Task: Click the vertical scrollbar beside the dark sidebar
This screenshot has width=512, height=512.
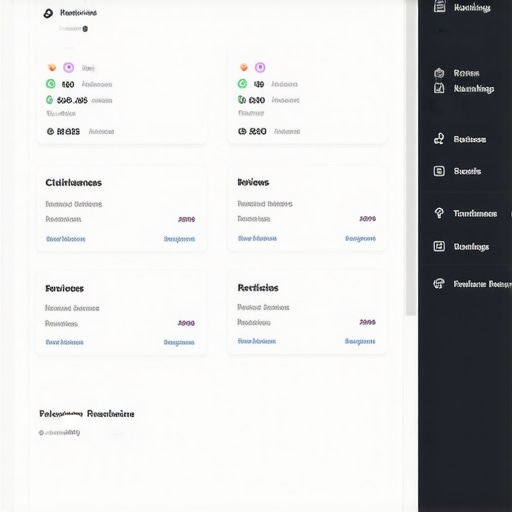Action: tap(411, 158)
